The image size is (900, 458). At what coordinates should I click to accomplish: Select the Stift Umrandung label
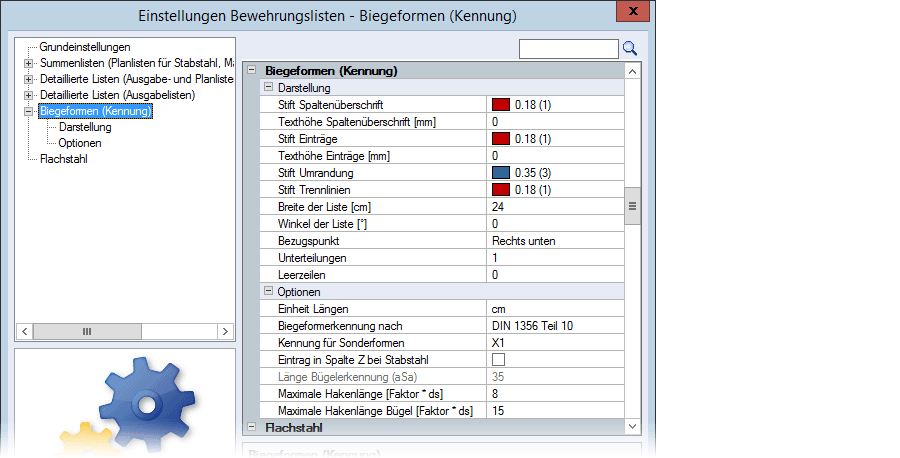[x=316, y=172]
